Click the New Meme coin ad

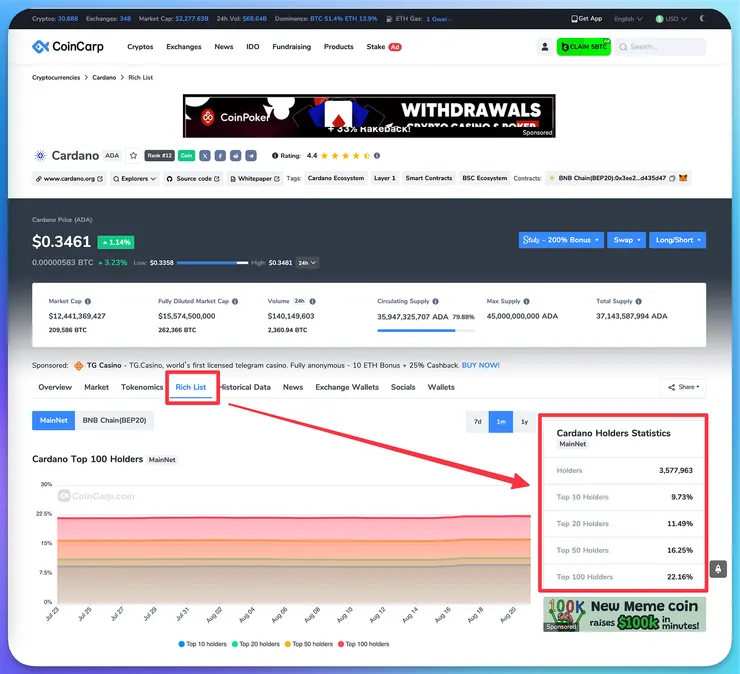[x=624, y=614]
